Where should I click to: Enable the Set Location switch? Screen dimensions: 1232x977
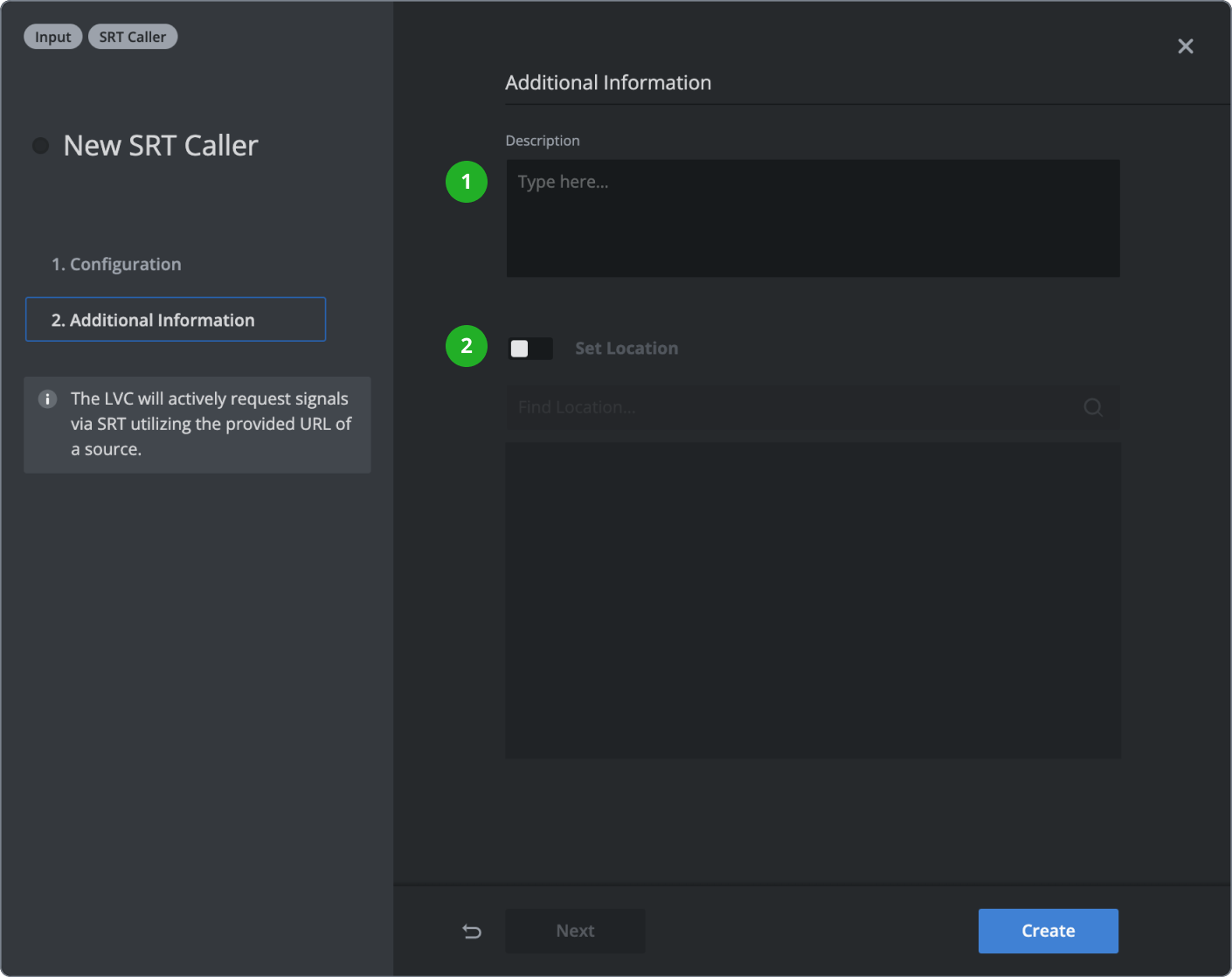[x=529, y=348]
